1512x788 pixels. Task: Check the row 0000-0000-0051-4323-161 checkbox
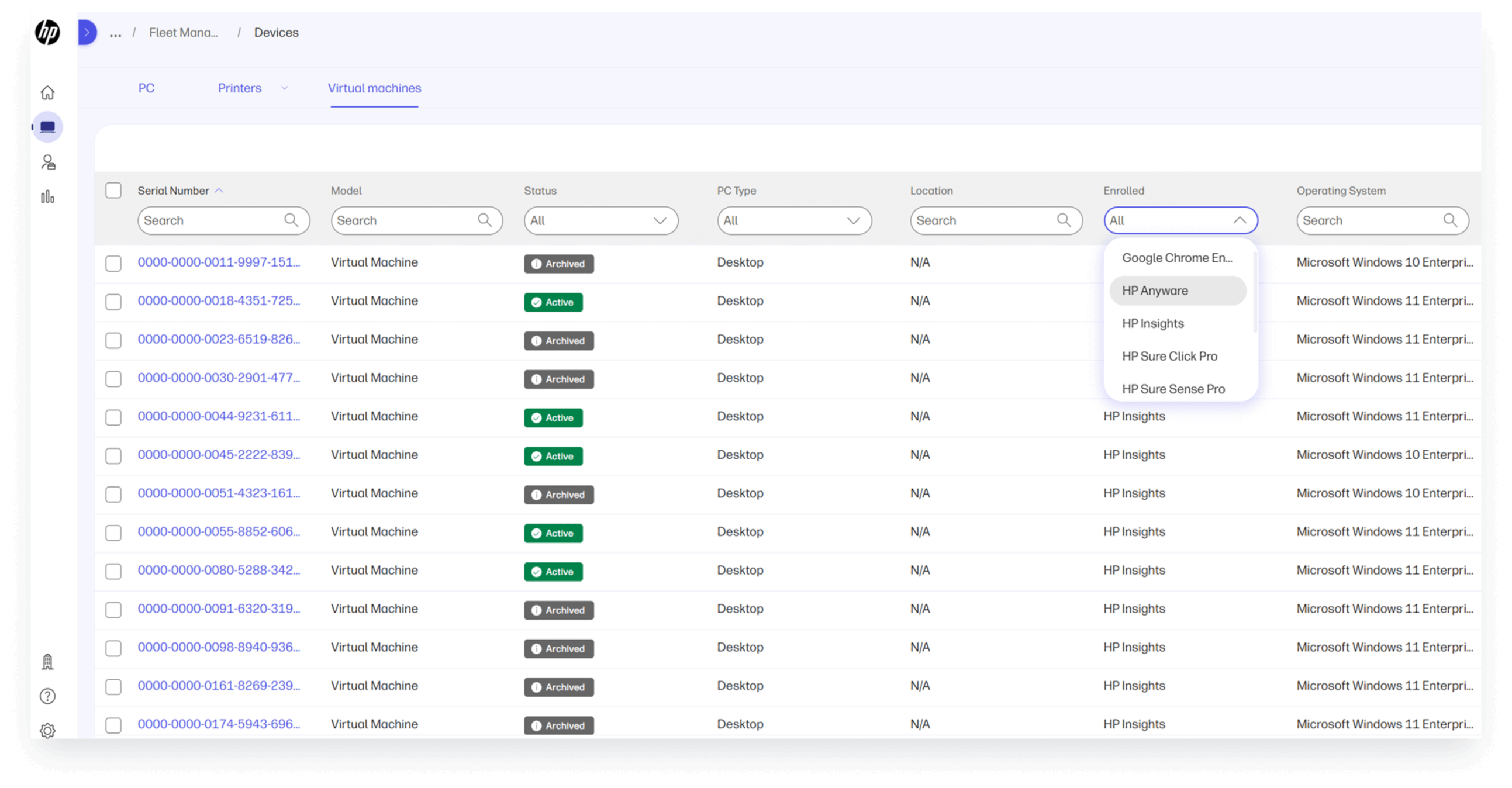click(x=113, y=494)
